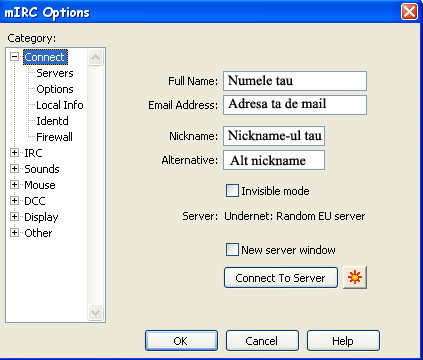Click the category list scroll down arrow
This screenshot has width=423, height=360.
pyautogui.click(x=96, y=312)
